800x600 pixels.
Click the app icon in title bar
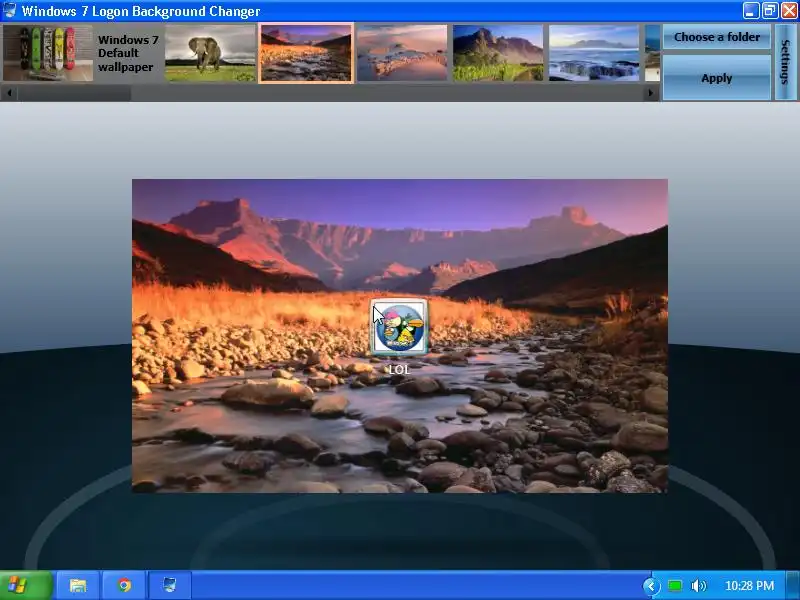(10, 10)
